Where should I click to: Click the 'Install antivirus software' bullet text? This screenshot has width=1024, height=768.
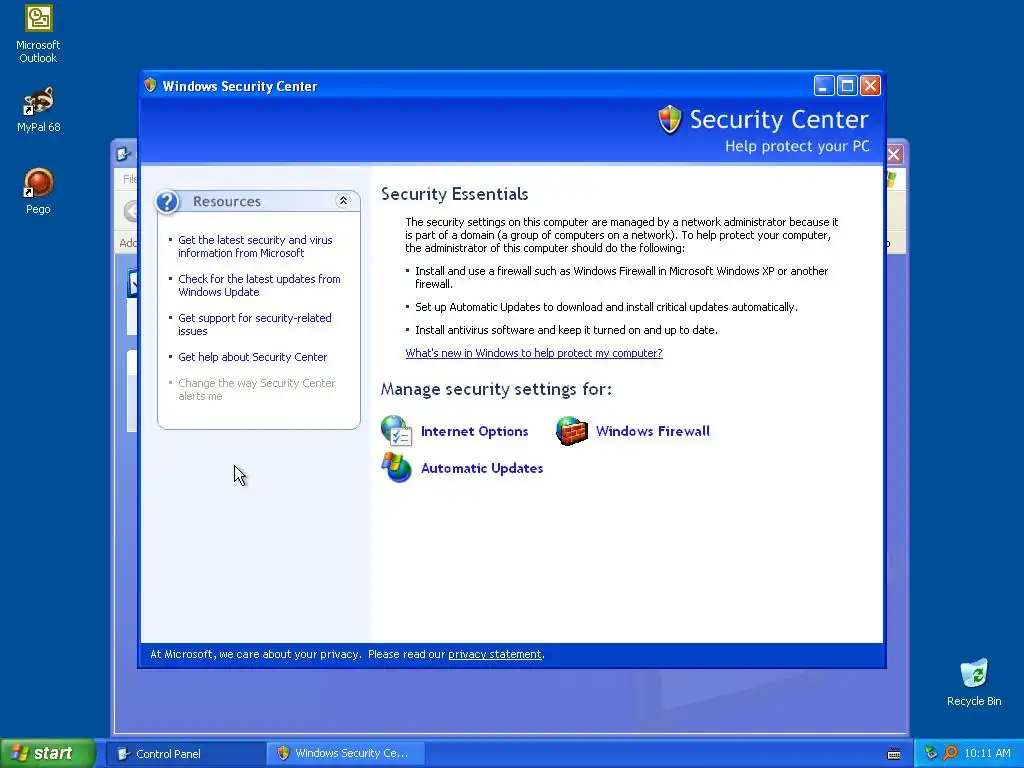tap(566, 330)
